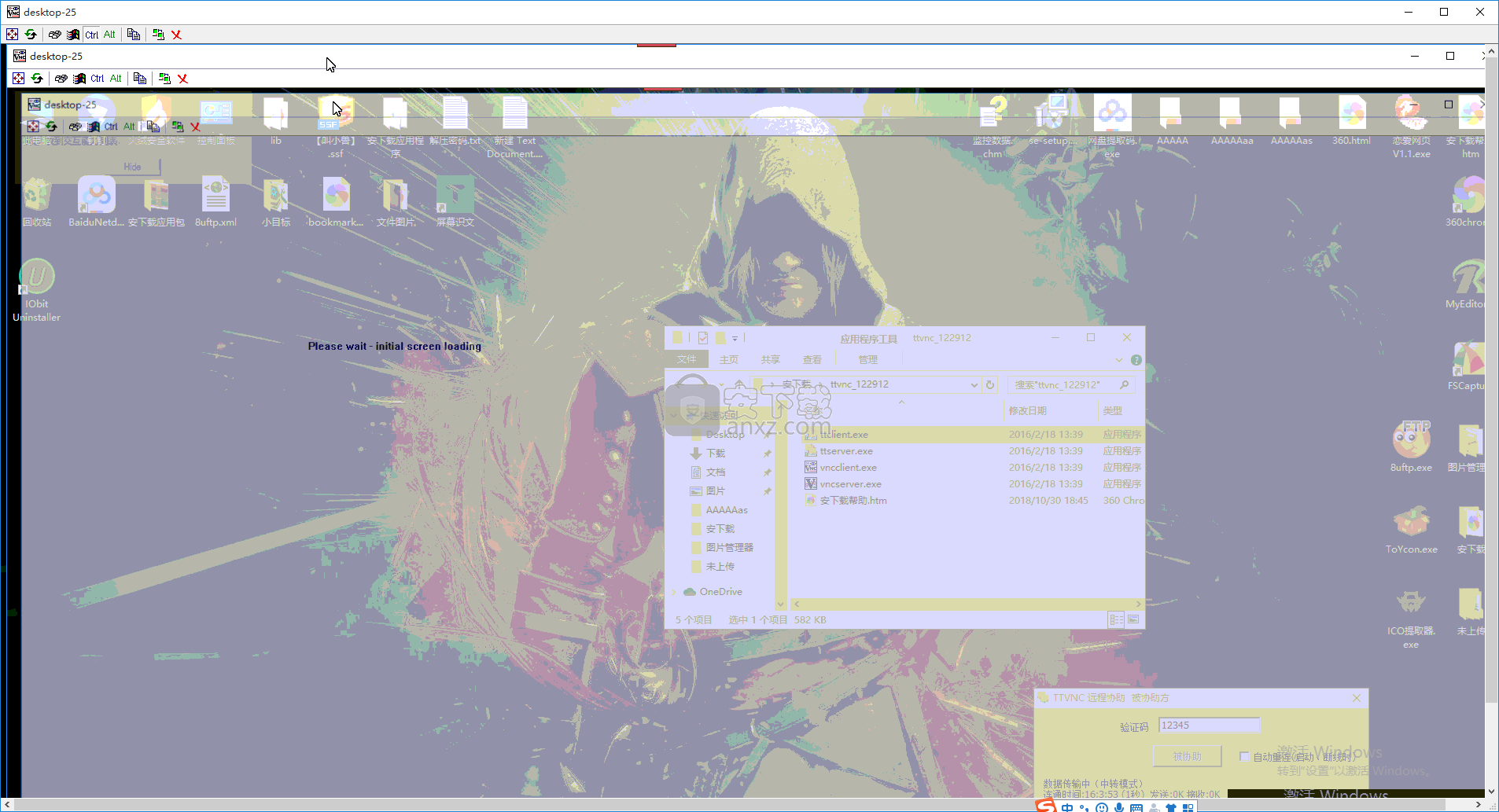Open 主页 tab in Explorer ribbon
This screenshot has height=812, width=1499.
(x=729, y=359)
